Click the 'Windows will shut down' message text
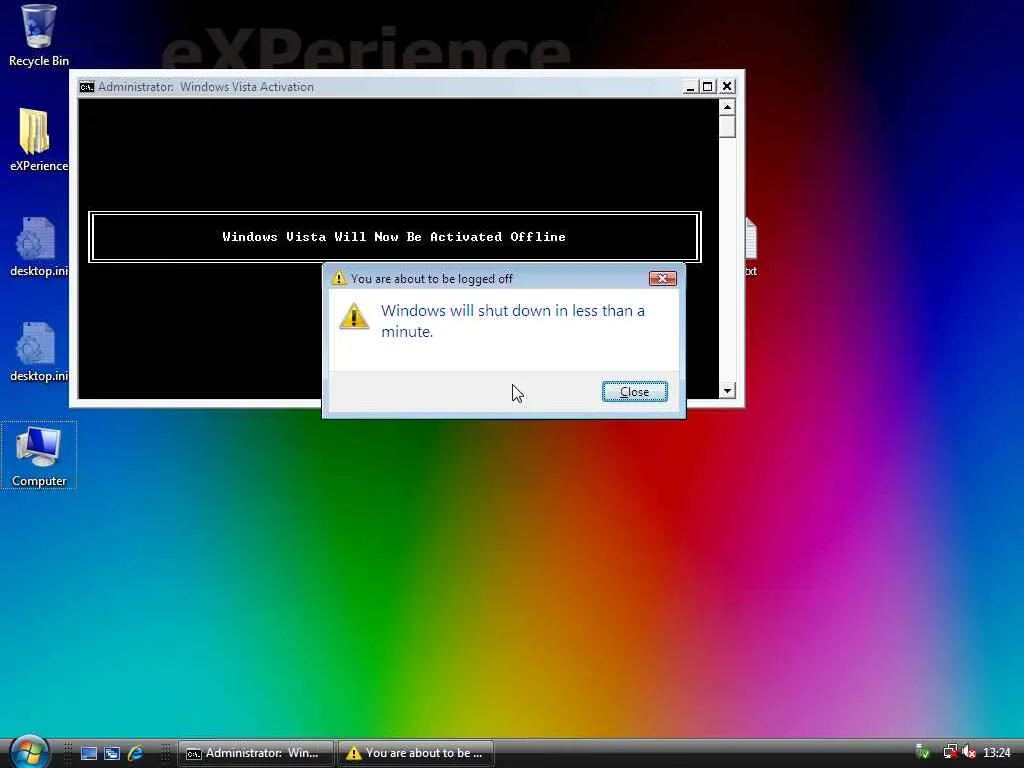This screenshot has width=1024, height=768. (x=513, y=321)
